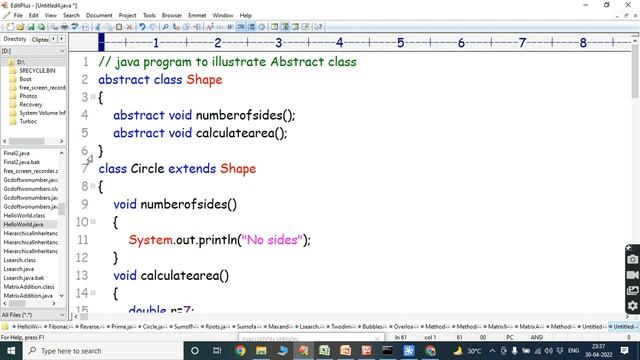Image resolution: width=640 pixels, height=360 pixels.
Task: Collapse the fold marker at line 8
Action: pyautogui.click(x=93, y=186)
